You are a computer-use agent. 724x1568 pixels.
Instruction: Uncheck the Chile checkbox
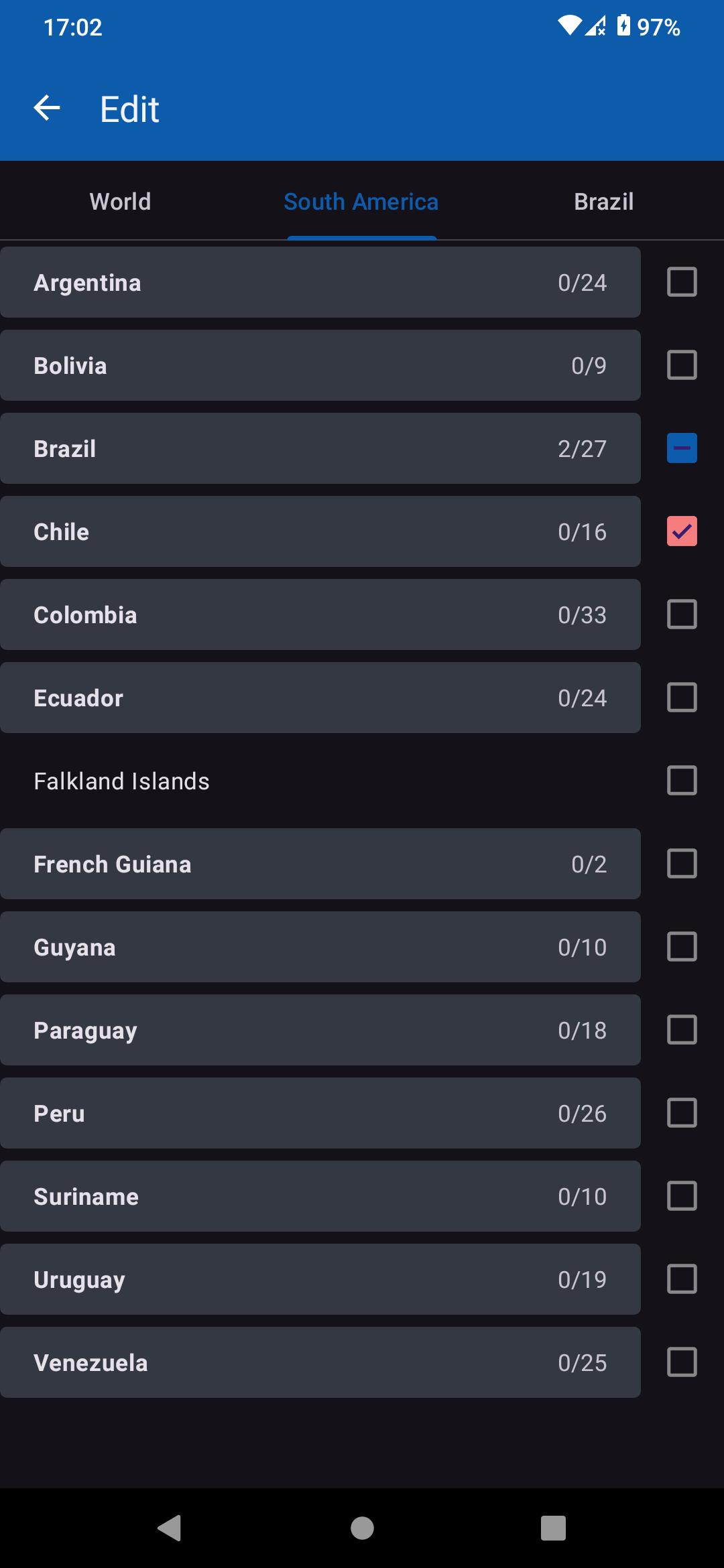pyautogui.click(x=682, y=531)
